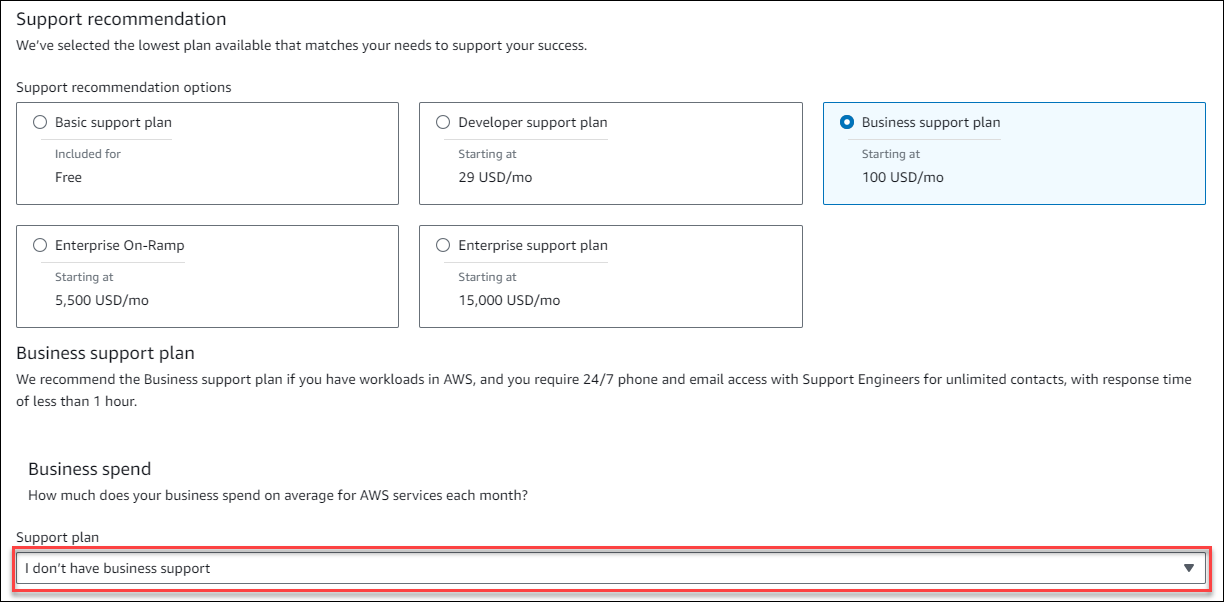Click the "Enterprise support plan" card title
This screenshot has width=1224, height=602.
pyautogui.click(x=532, y=245)
